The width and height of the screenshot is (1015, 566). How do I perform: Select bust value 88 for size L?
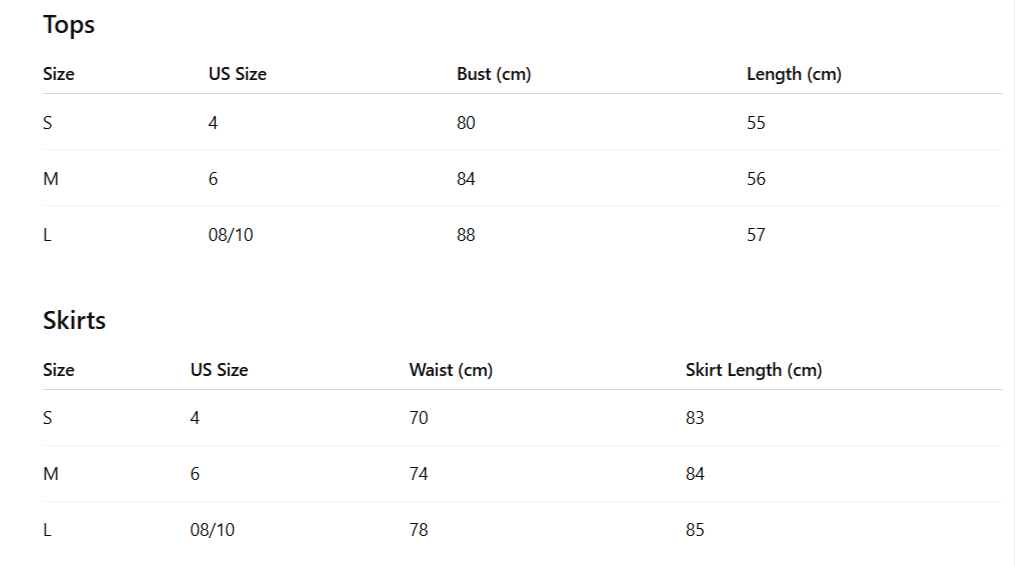click(x=466, y=235)
